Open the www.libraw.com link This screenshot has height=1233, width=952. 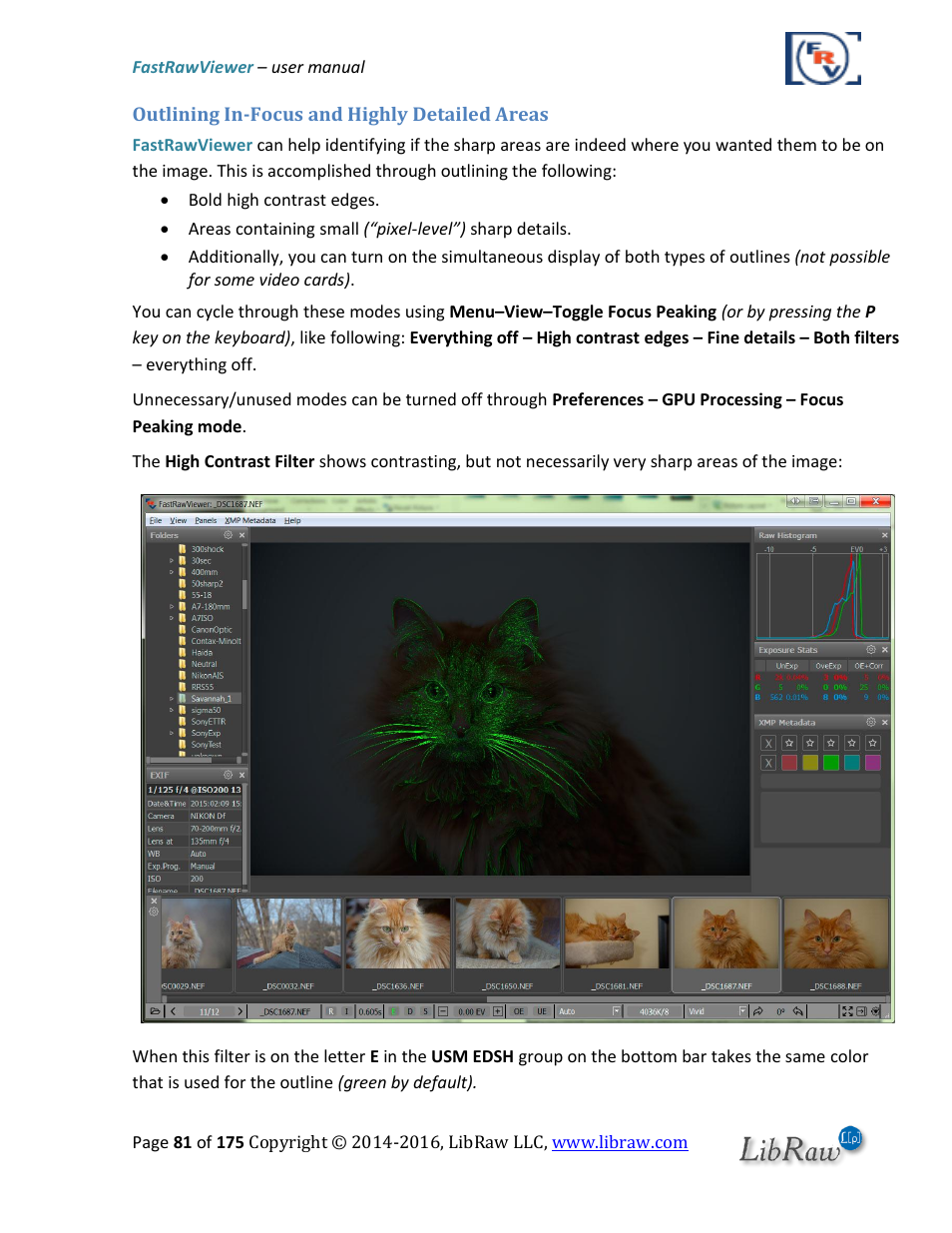coord(620,1142)
